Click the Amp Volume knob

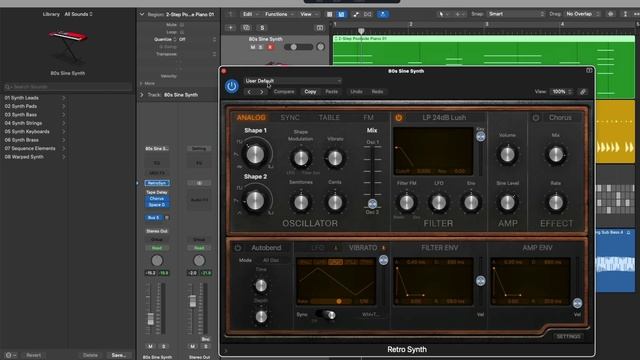[507, 155]
